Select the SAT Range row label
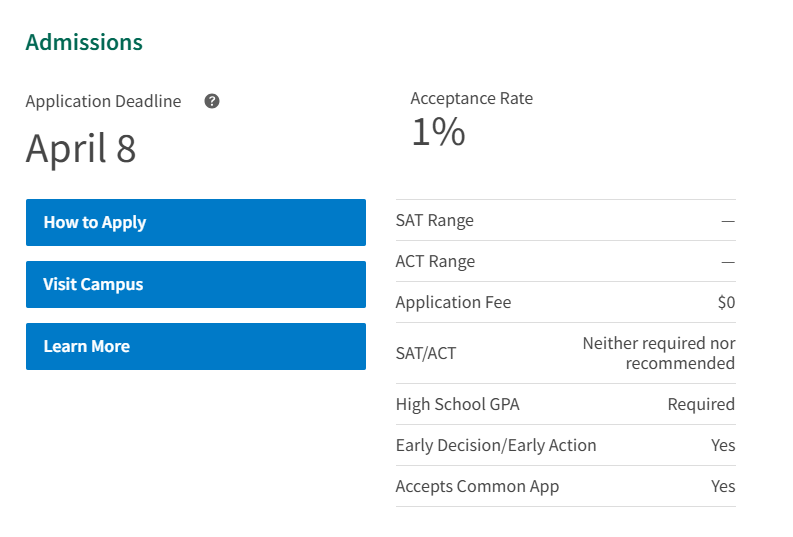793x537 pixels. pyautogui.click(x=435, y=220)
